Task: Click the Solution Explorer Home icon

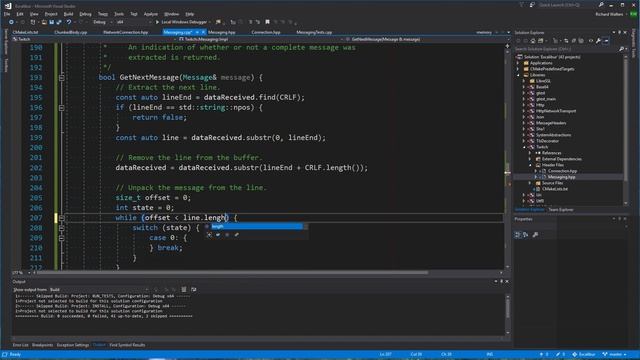Action: pyautogui.click(x=533, y=41)
